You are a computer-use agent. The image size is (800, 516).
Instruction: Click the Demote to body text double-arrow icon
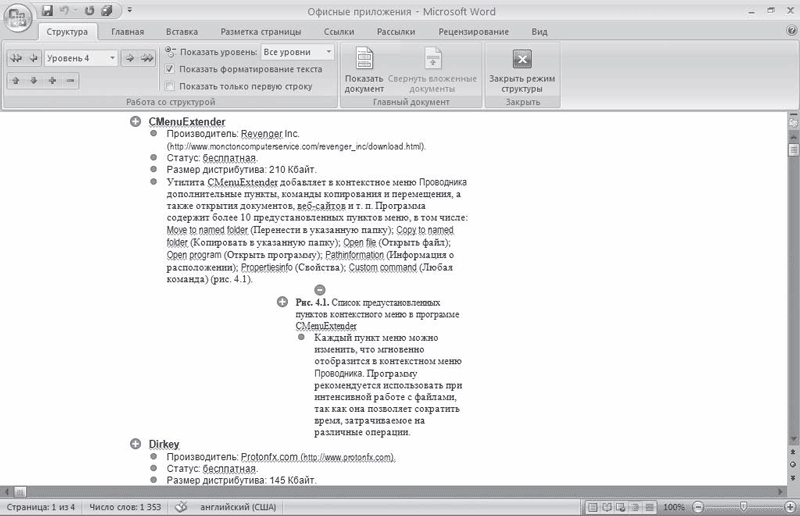click(147, 58)
